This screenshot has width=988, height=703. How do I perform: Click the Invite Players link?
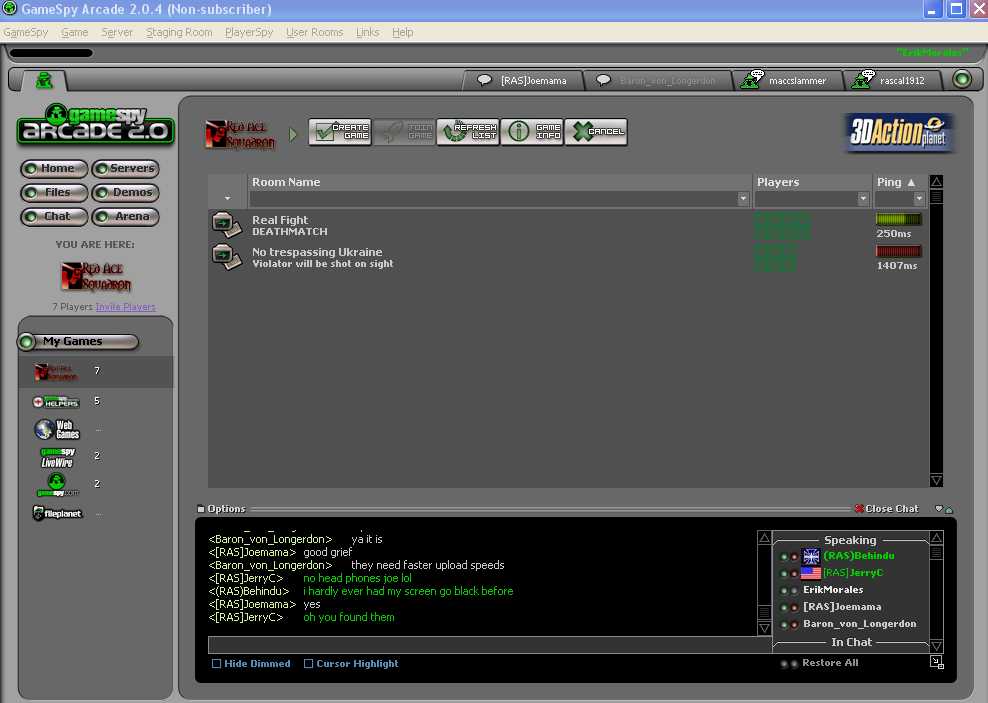[x=125, y=307]
